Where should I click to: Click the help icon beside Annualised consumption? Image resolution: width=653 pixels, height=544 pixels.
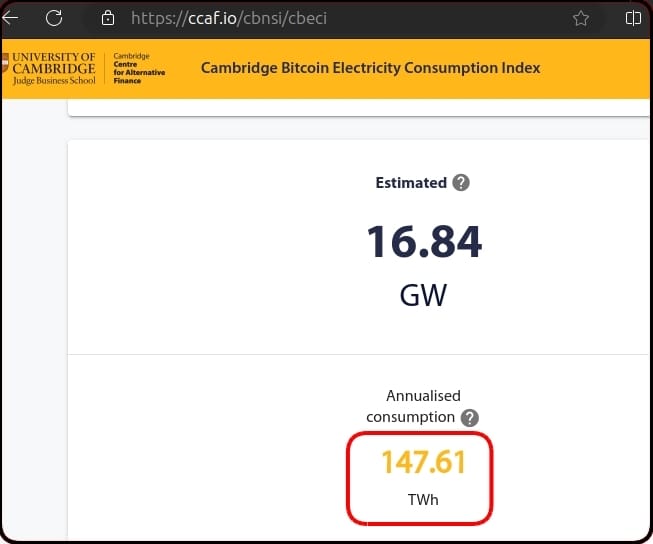470,418
